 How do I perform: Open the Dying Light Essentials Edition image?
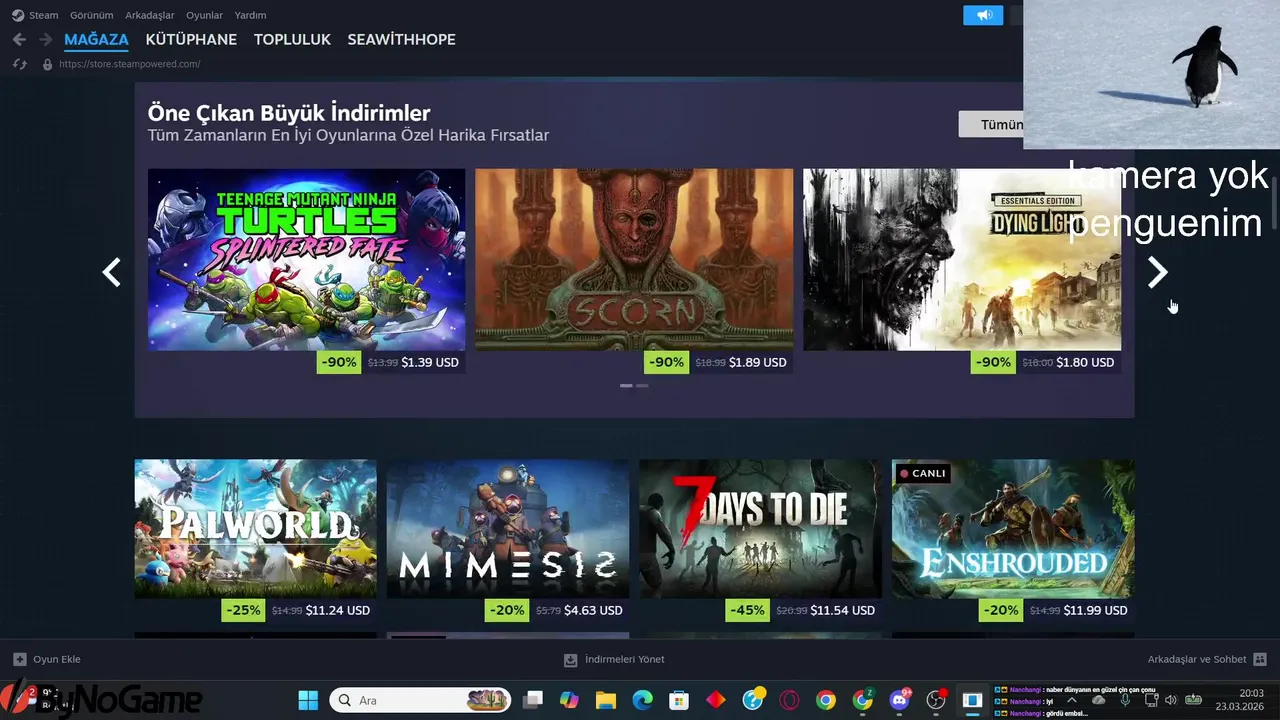coord(962,259)
